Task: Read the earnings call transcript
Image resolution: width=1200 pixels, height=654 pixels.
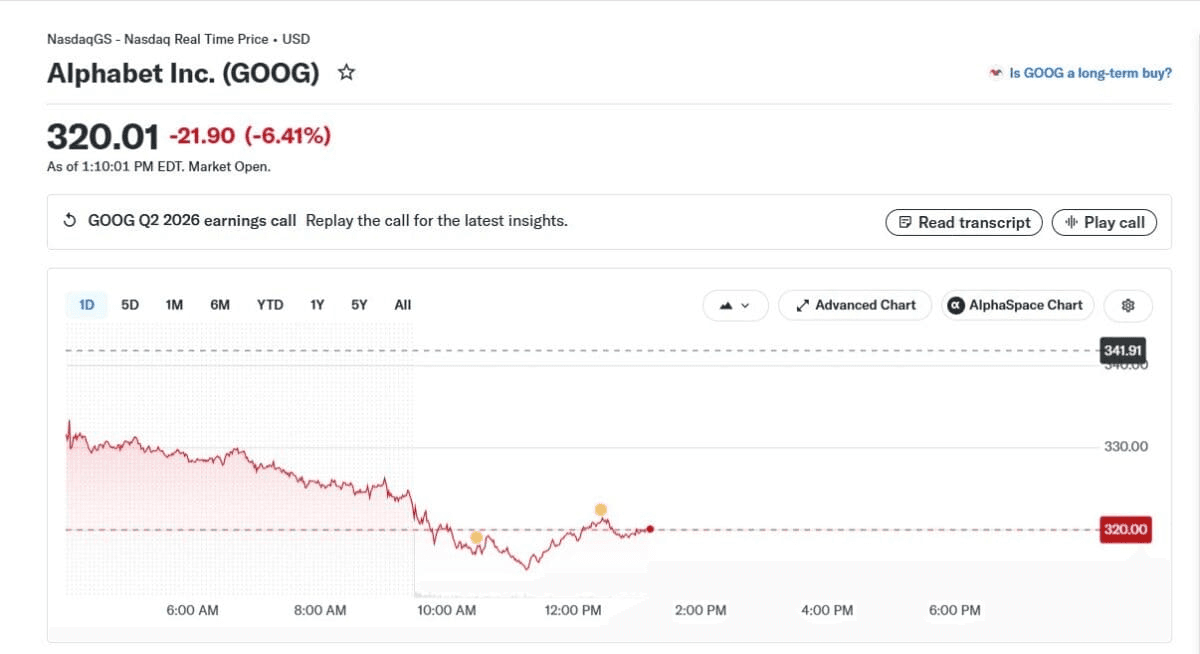Action: pyautogui.click(x=964, y=222)
